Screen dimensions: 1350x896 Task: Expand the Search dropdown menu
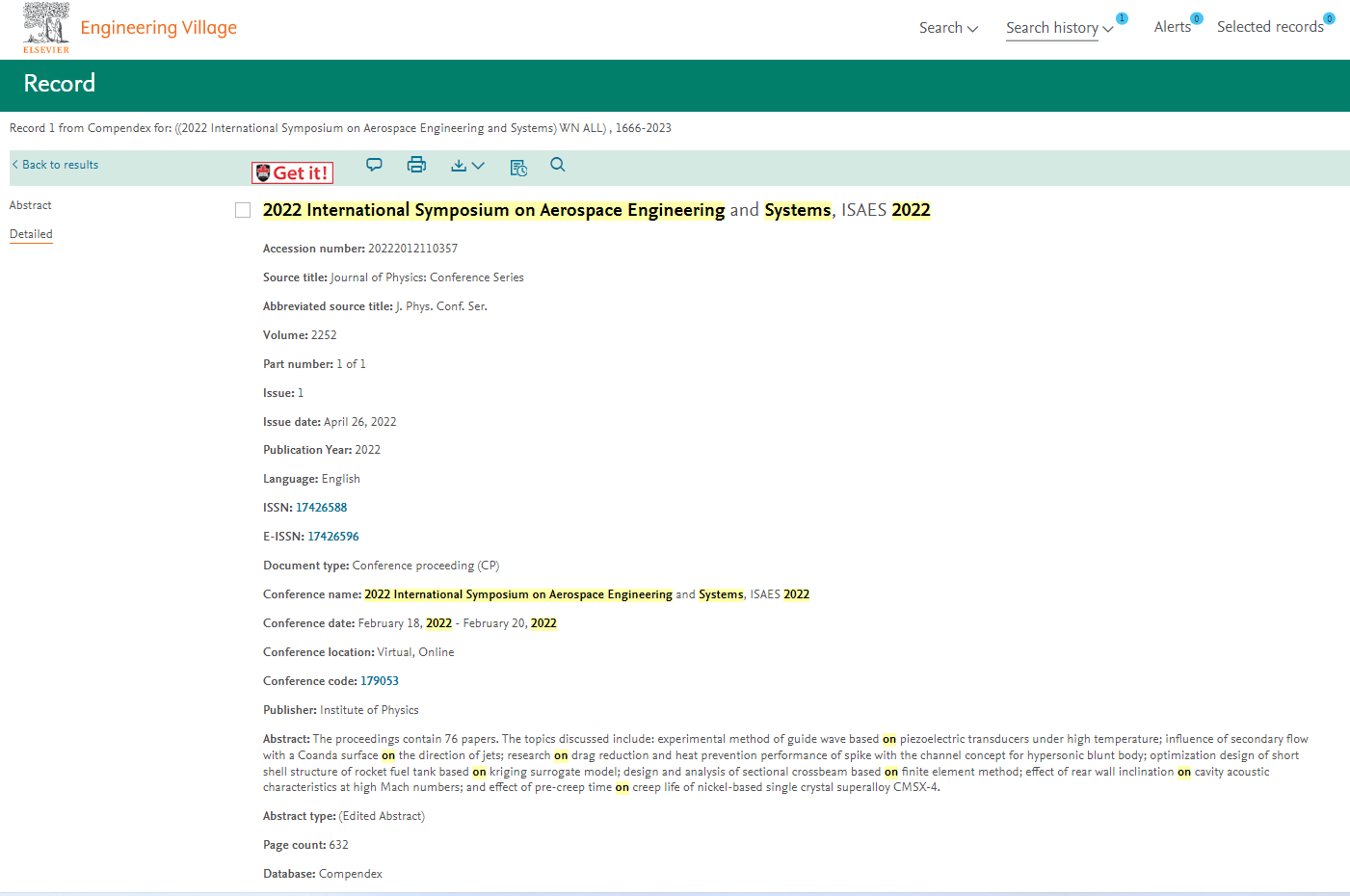(x=948, y=28)
